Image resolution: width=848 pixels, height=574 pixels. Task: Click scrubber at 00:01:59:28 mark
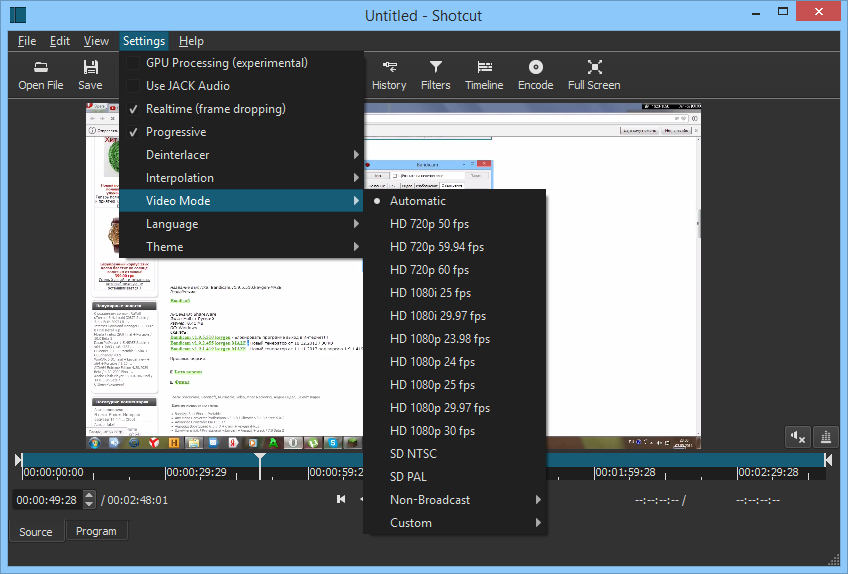pos(625,472)
